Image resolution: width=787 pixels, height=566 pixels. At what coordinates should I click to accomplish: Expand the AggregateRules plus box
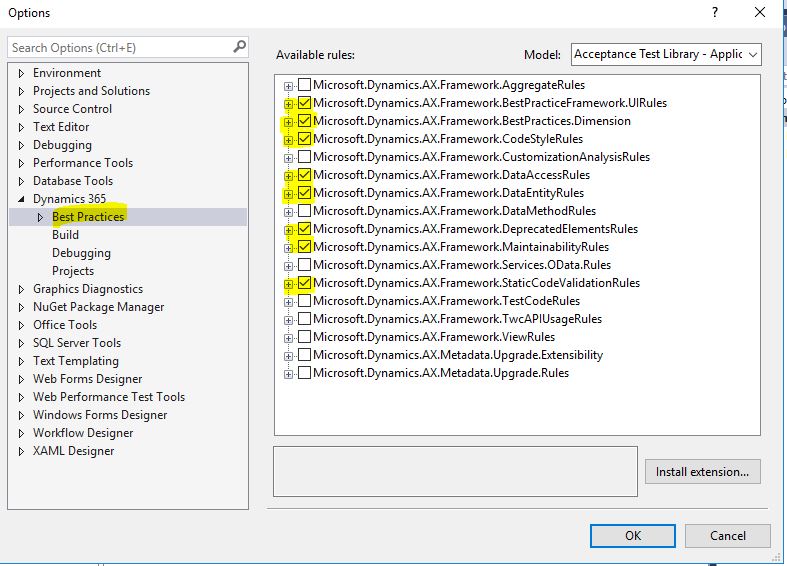[288, 86]
